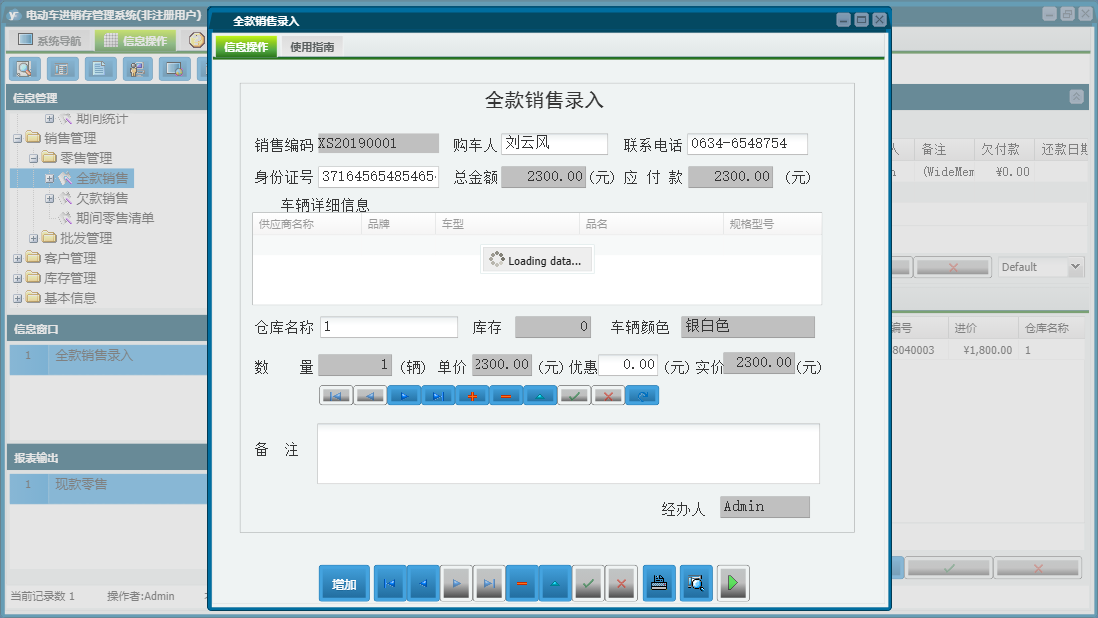The width and height of the screenshot is (1098, 618).
Task: Click first-record arrow in vehicle detail navigator
Action: [335, 396]
